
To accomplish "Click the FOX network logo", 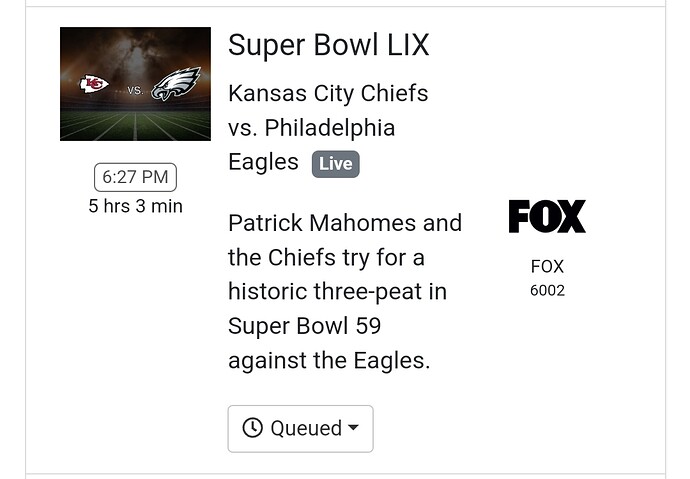I will pyautogui.click(x=547, y=216).
